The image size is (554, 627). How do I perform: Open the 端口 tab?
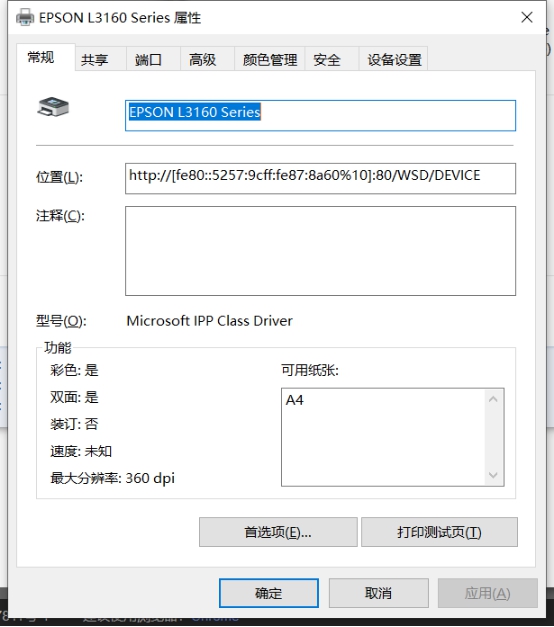[148, 60]
